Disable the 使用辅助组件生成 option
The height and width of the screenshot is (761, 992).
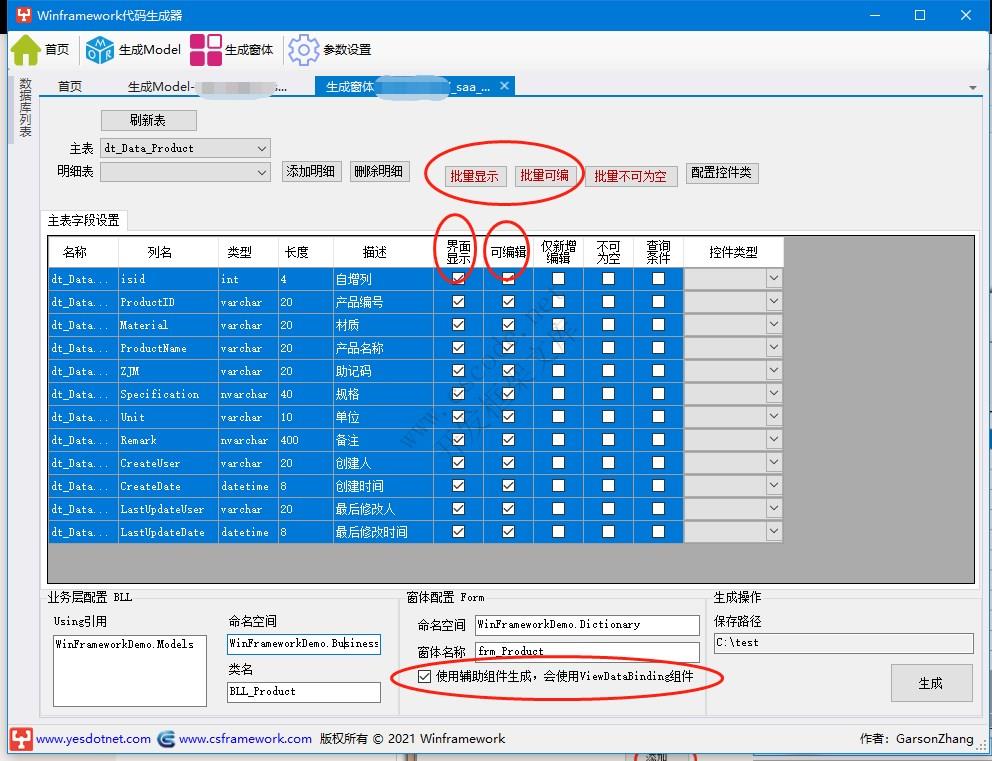425,677
